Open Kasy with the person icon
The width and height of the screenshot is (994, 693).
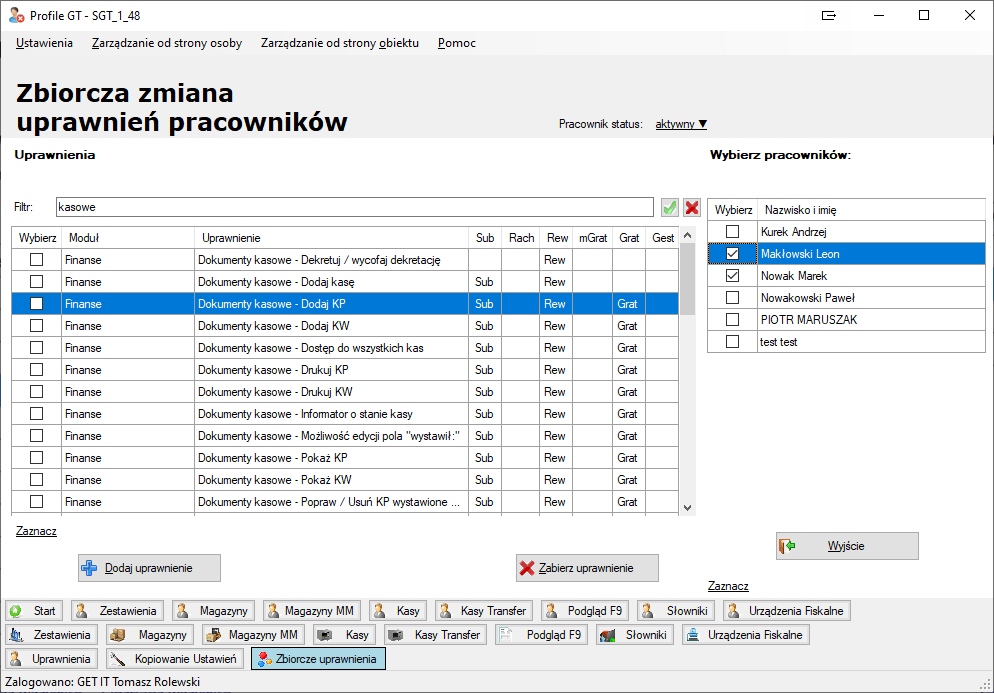point(397,611)
